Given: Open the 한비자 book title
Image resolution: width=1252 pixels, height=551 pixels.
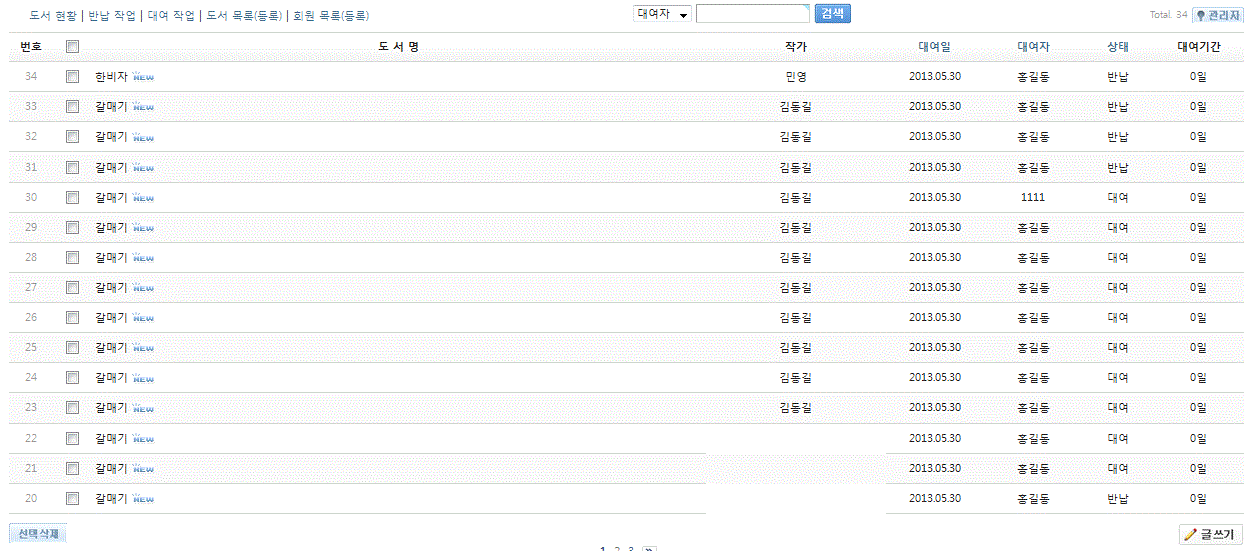Looking at the screenshot, I should pos(111,77).
